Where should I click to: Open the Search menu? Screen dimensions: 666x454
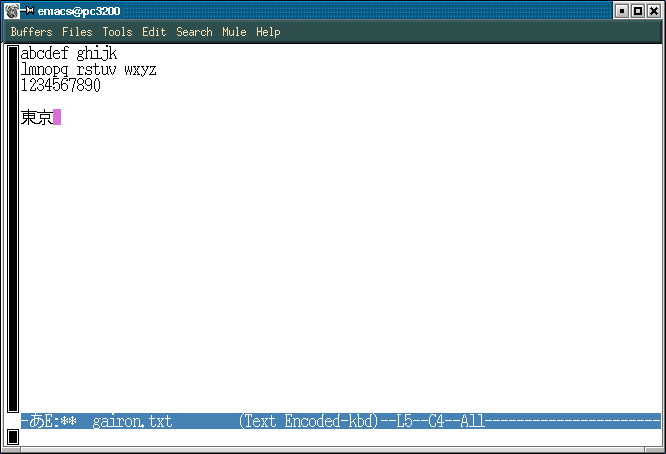pos(194,32)
